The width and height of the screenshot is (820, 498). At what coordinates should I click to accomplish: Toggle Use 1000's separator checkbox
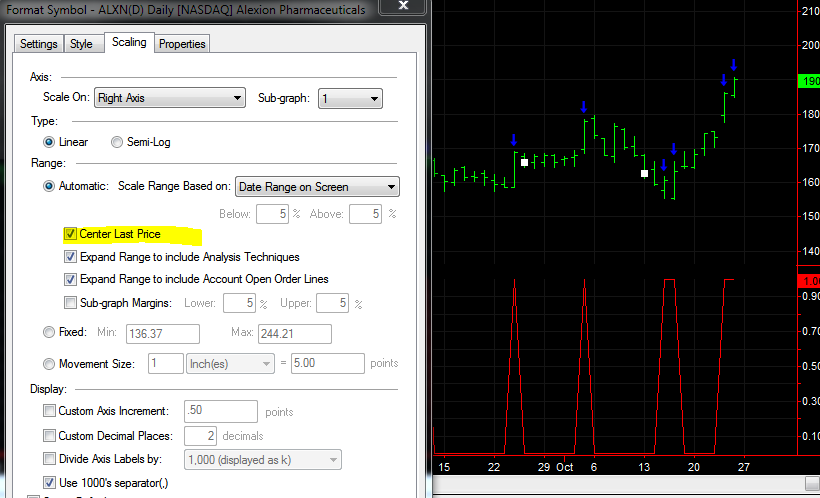pos(49,482)
